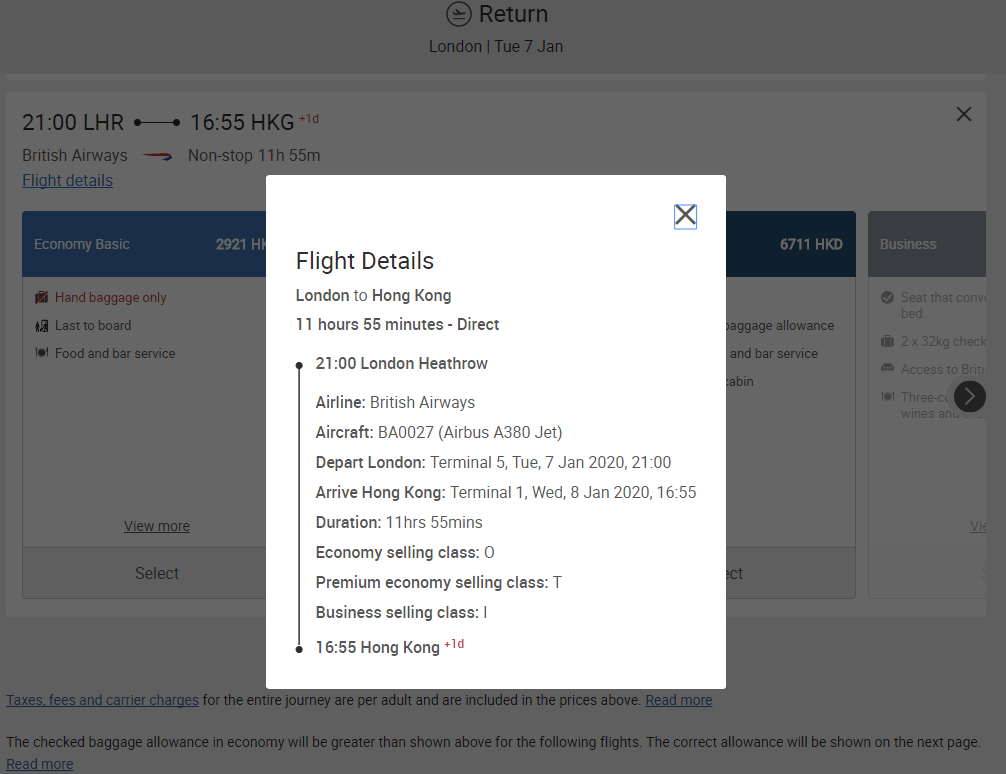Dismiss the return flight card with X
Viewport: 1006px width, 774px height.
[x=964, y=114]
